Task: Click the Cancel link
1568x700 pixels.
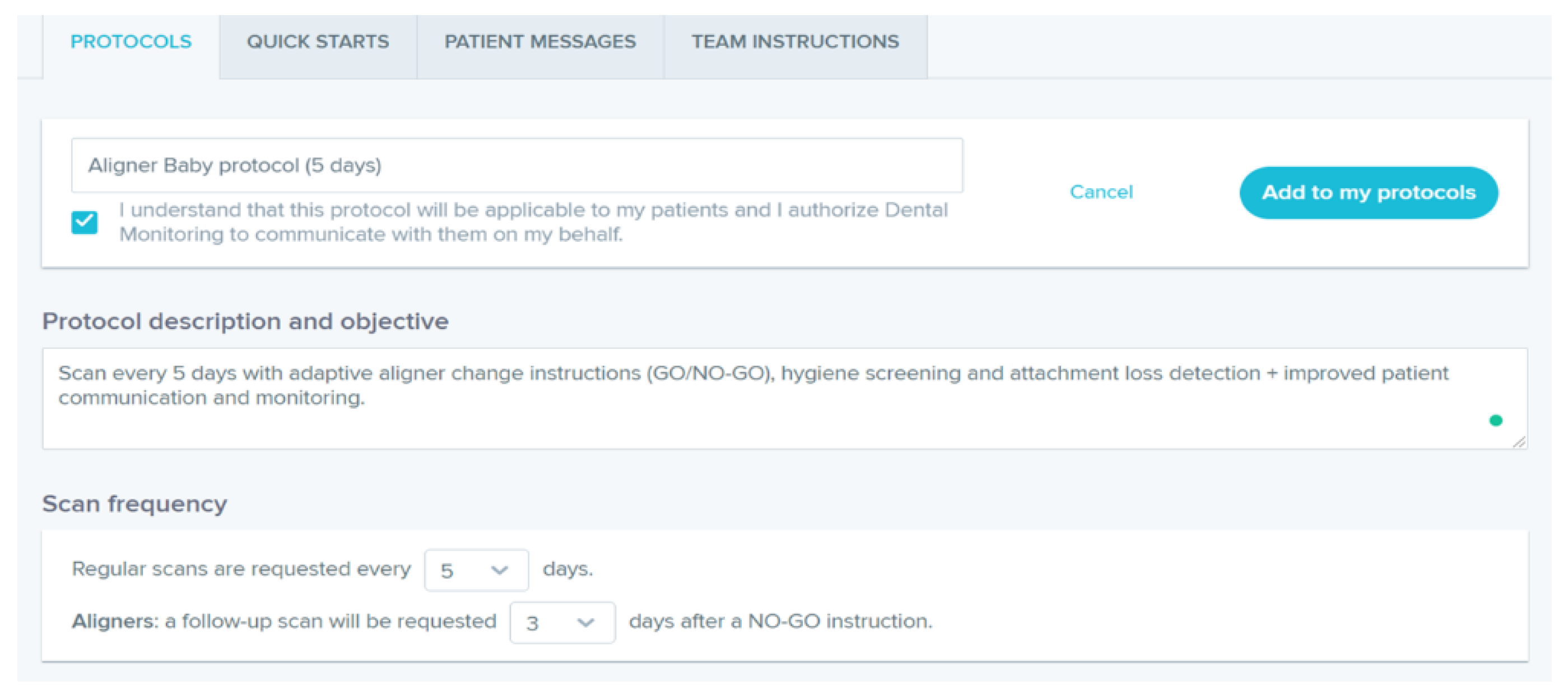Action: [1101, 192]
